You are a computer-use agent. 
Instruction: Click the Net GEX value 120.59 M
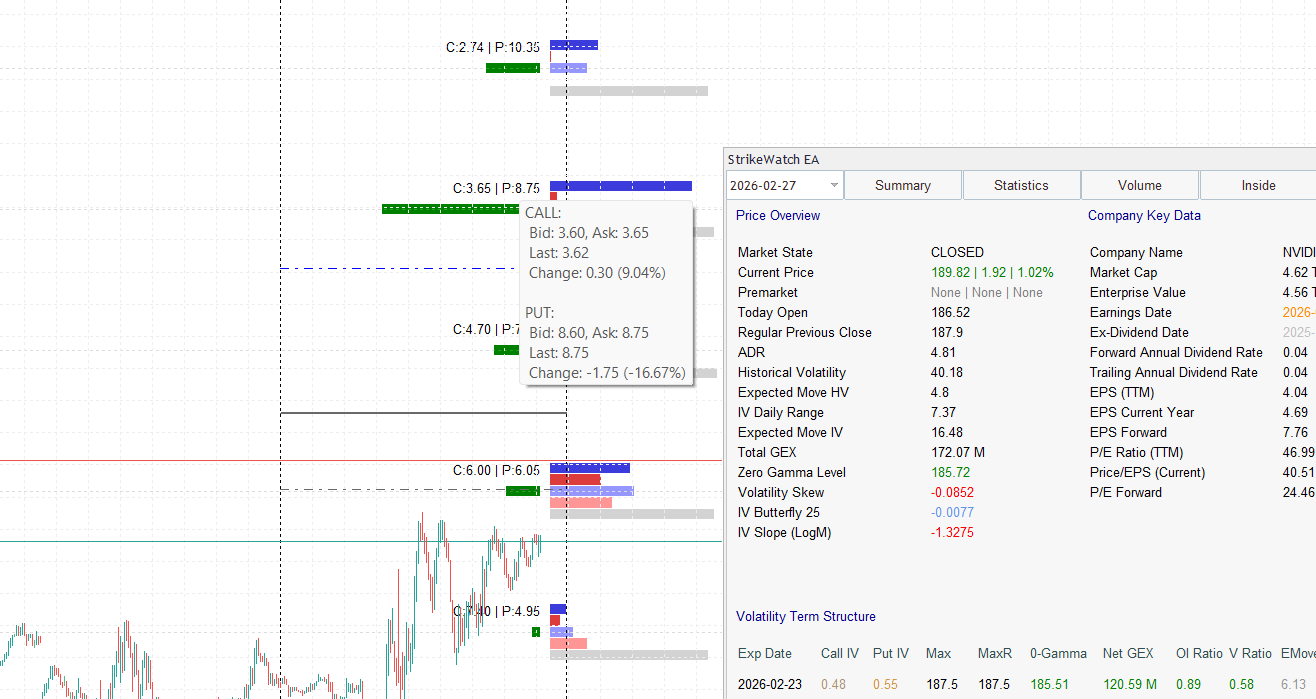click(x=1128, y=684)
